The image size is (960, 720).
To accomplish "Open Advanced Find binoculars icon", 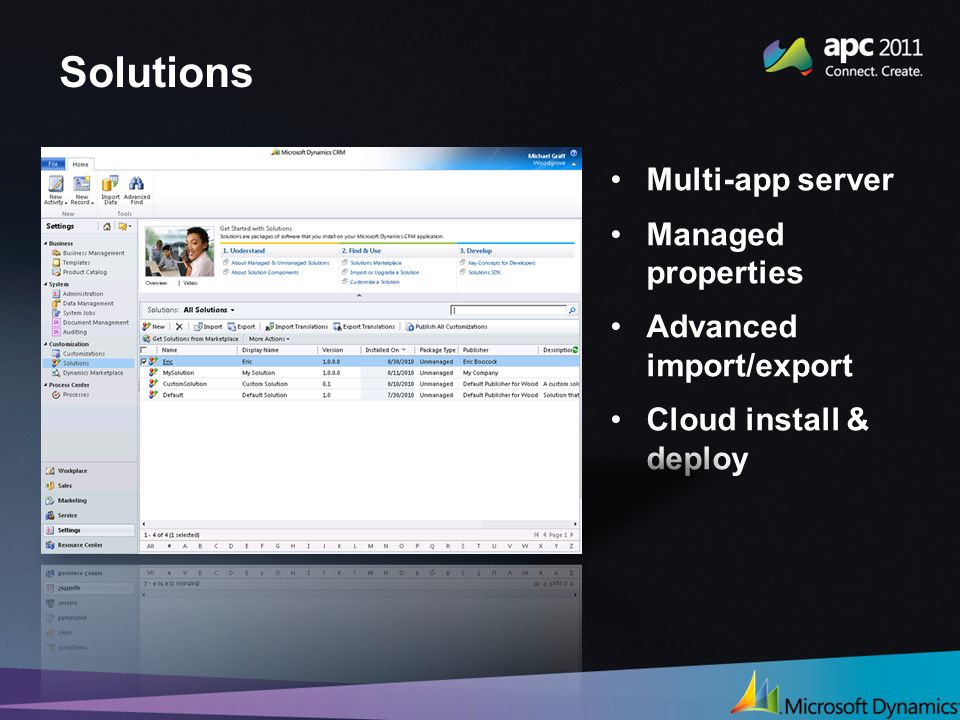I will pos(137,190).
